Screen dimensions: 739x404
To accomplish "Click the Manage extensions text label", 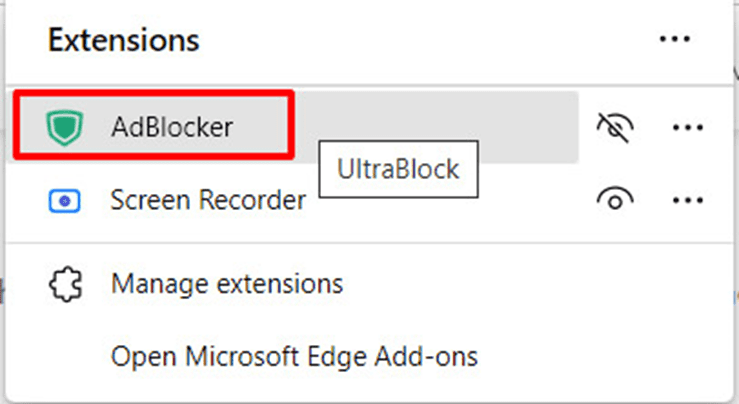I will pyautogui.click(x=227, y=284).
